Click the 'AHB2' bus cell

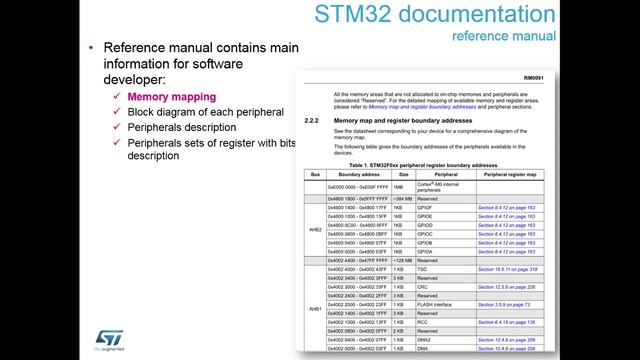315,230
